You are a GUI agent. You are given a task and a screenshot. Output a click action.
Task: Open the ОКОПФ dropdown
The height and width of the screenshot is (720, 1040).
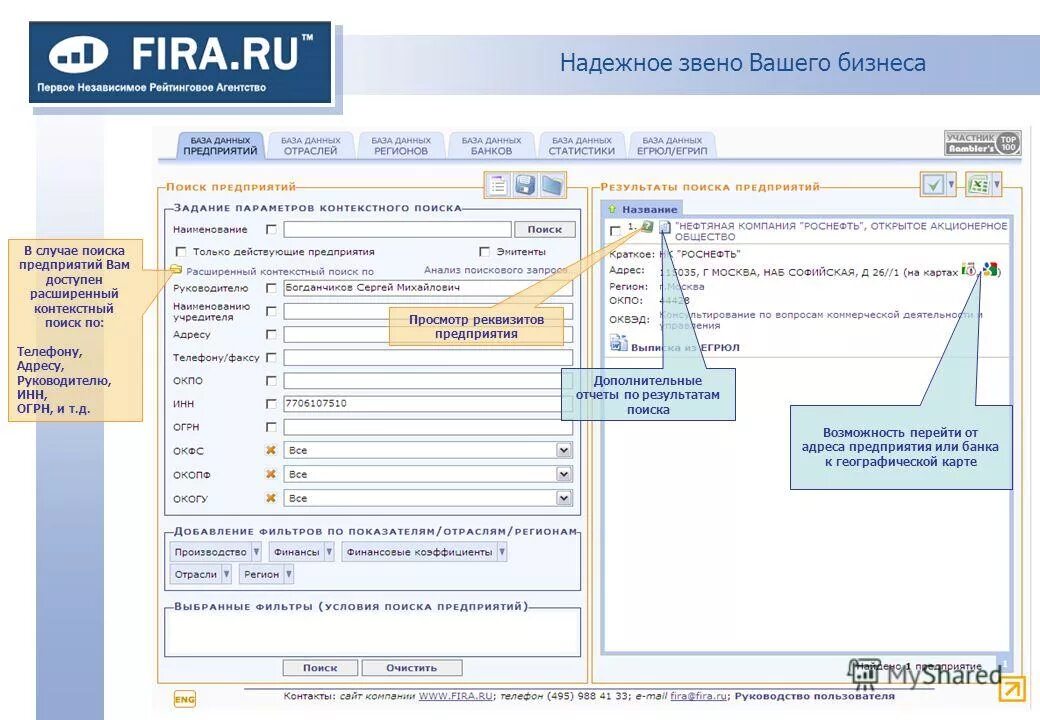pos(563,474)
